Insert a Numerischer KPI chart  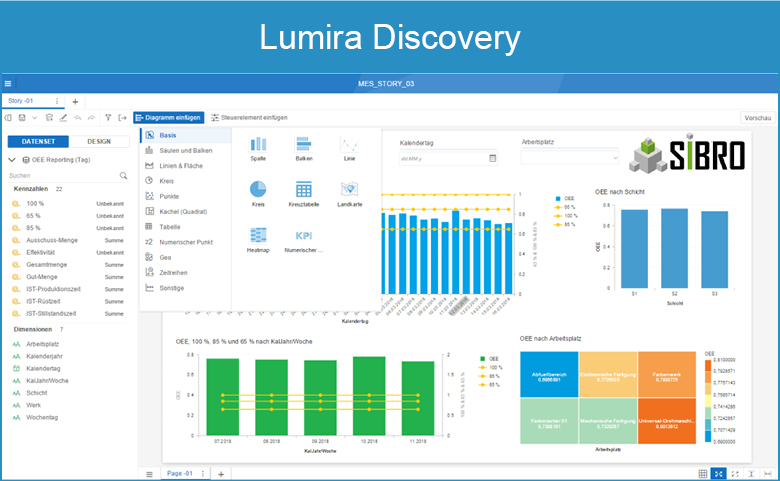304,240
